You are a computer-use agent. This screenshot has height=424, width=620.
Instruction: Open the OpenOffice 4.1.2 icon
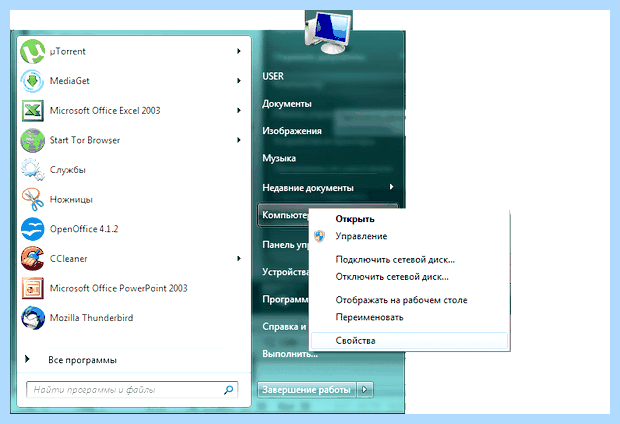pos(32,229)
